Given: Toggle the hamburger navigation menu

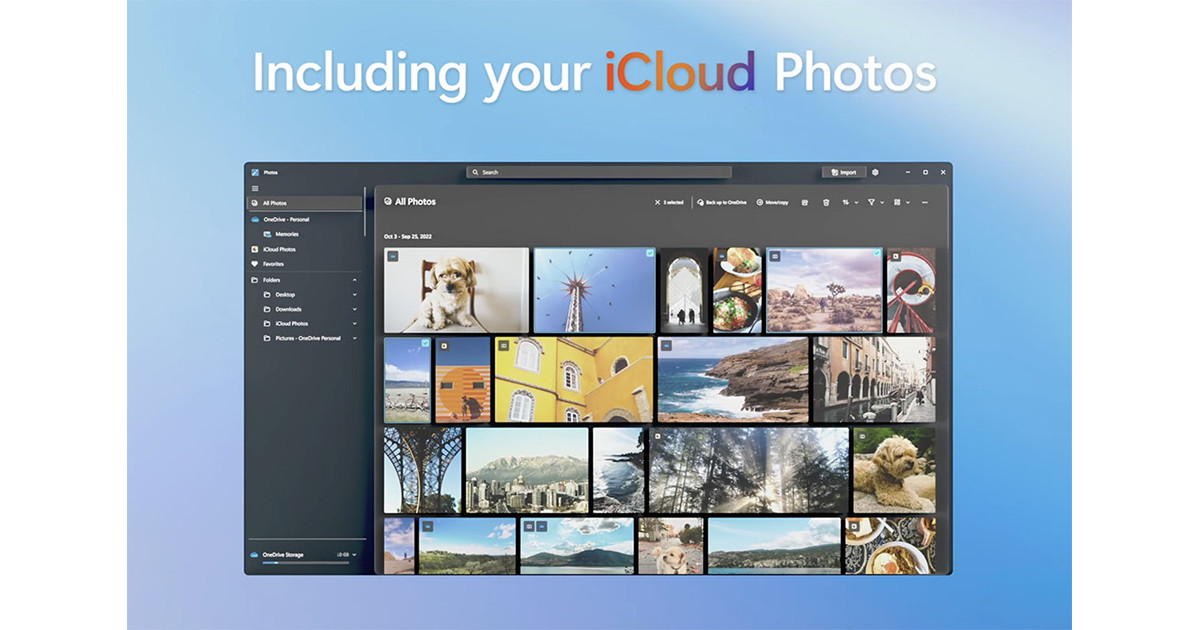Looking at the screenshot, I should [255, 188].
